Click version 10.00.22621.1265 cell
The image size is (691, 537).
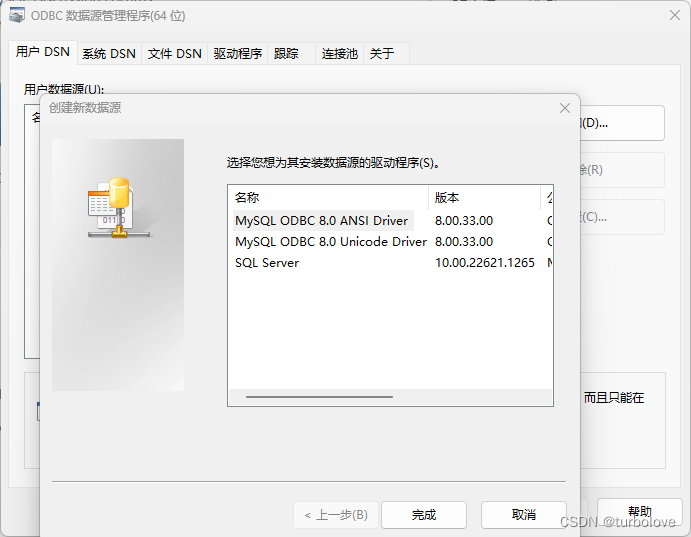click(485, 263)
